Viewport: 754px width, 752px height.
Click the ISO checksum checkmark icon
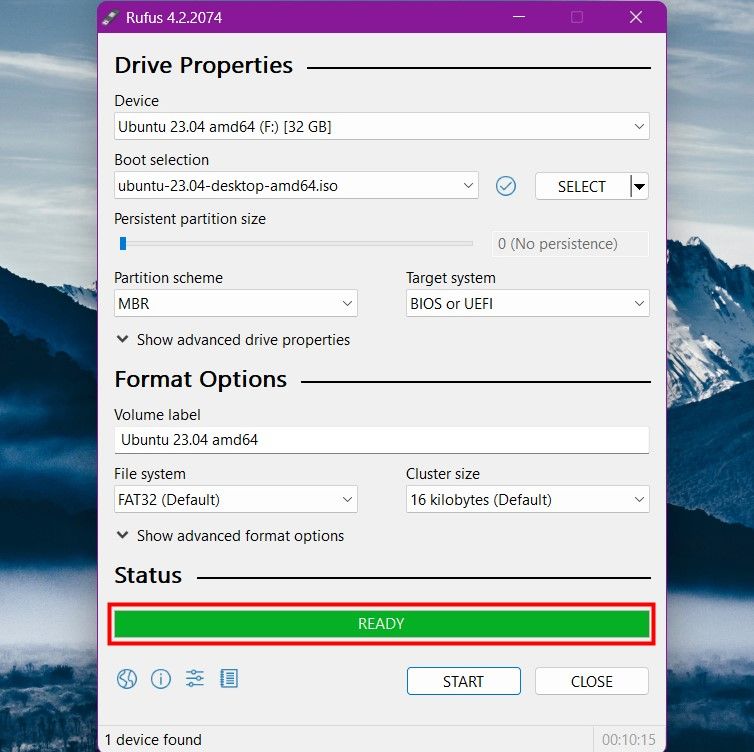[x=506, y=186]
